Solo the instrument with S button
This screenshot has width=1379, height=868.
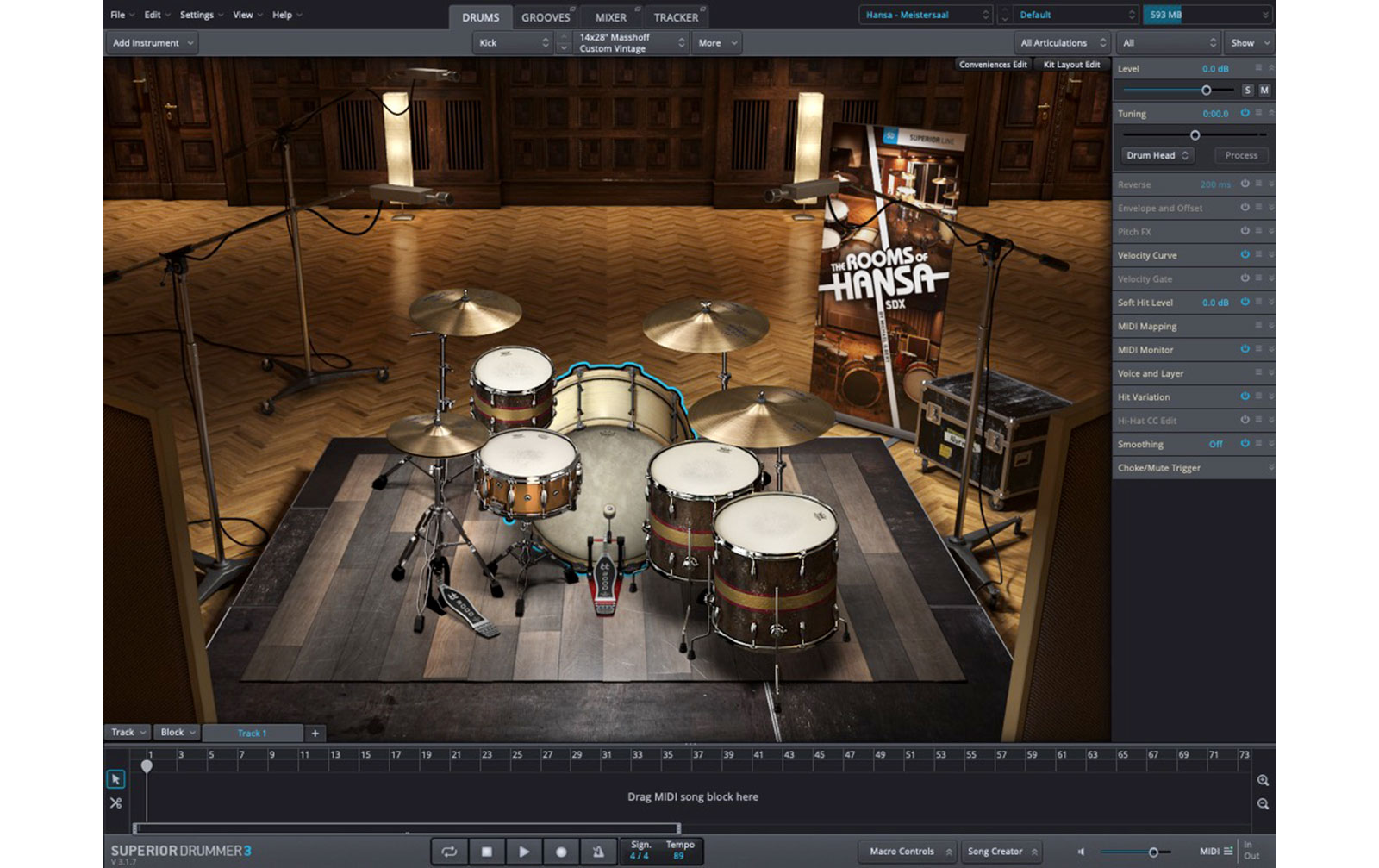(x=1247, y=91)
